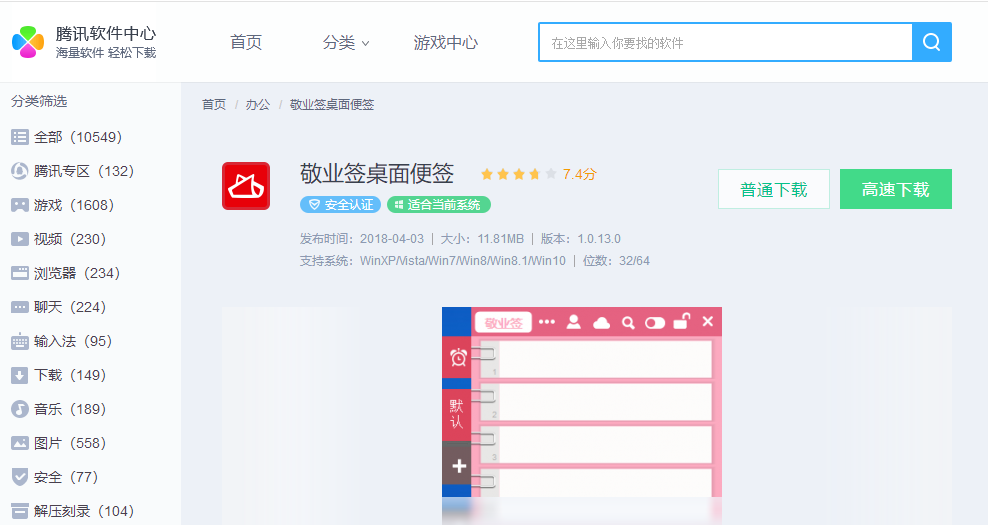Click the 高速下载 button
The height and width of the screenshot is (525, 988).
895,189
